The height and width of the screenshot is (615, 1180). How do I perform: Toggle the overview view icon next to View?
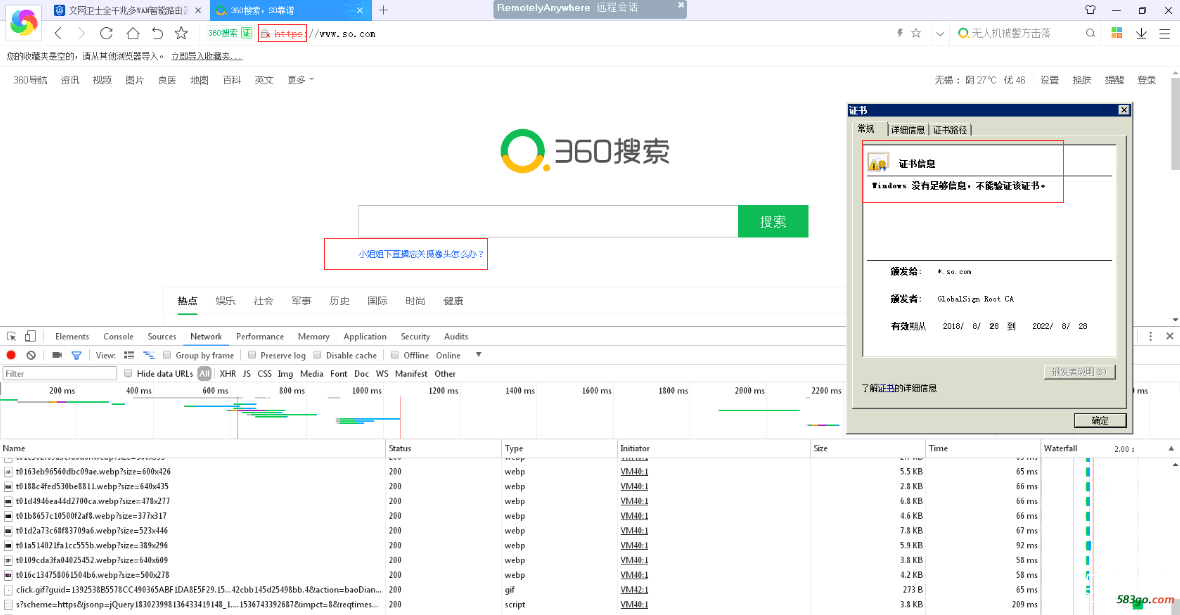148,355
